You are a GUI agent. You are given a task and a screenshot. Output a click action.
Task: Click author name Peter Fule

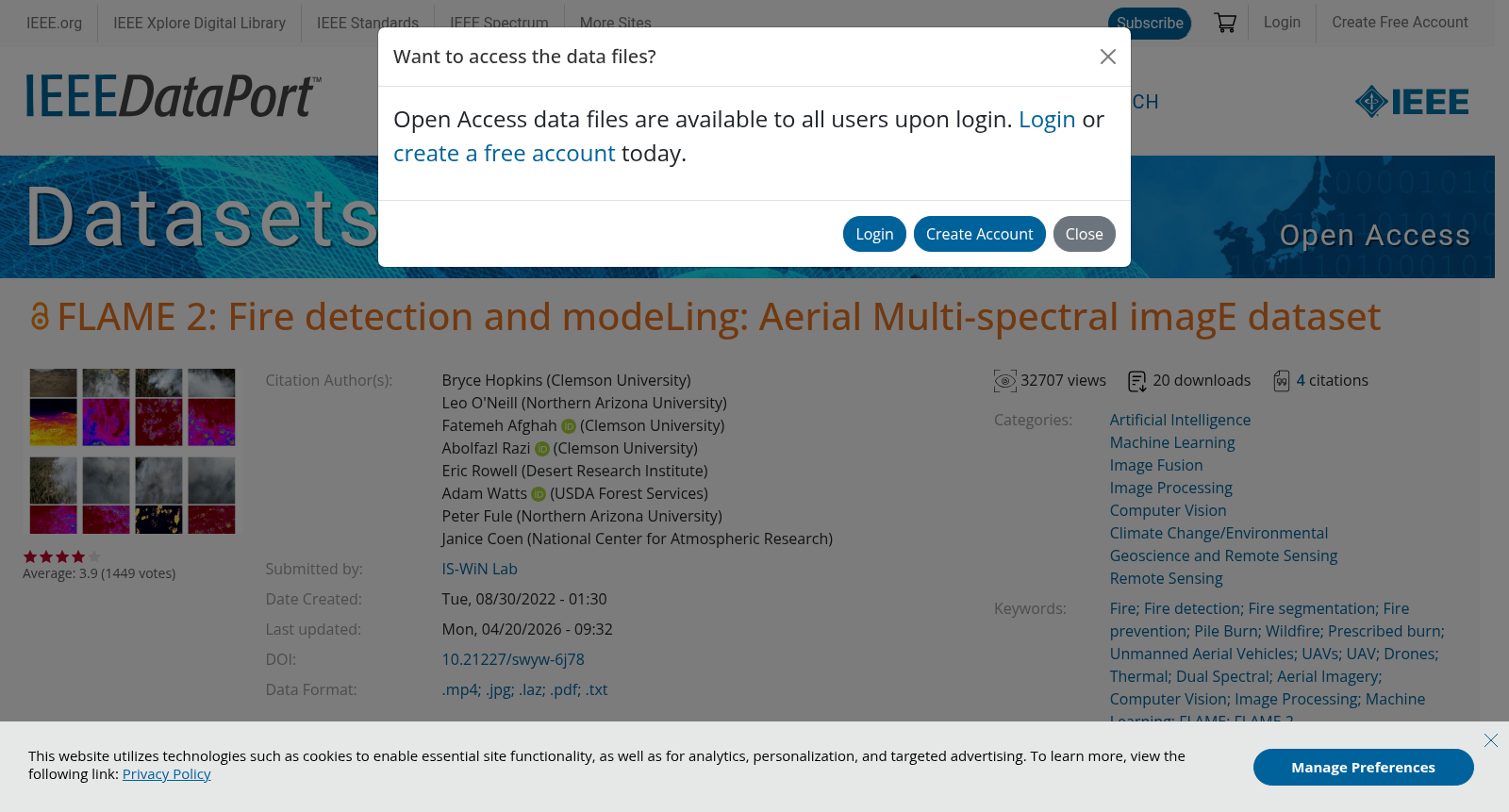pos(477,517)
